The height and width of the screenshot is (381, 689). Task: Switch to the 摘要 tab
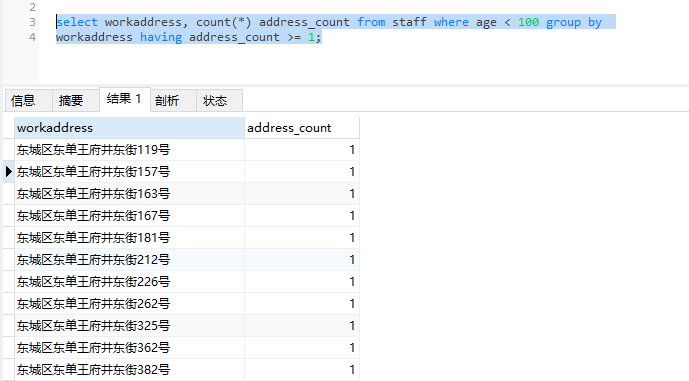76,101
